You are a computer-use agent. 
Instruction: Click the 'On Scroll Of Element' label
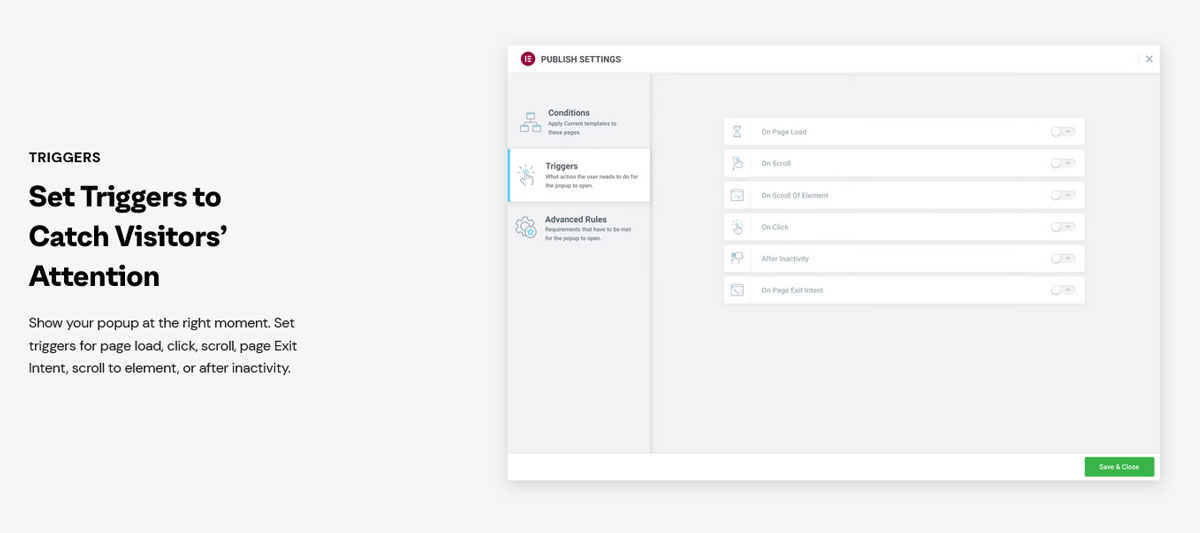(795, 195)
